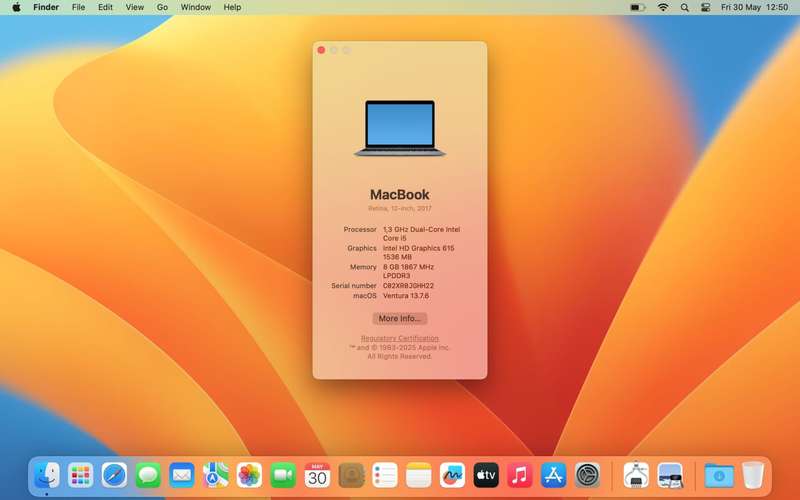Click the serial number value

point(408,286)
